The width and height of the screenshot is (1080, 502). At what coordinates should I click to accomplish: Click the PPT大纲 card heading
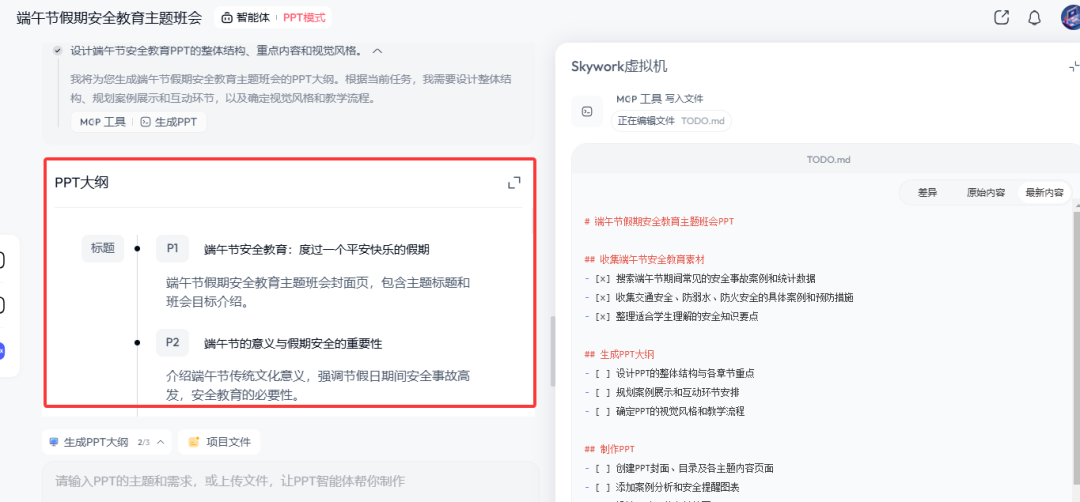pyautogui.click(x=81, y=182)
